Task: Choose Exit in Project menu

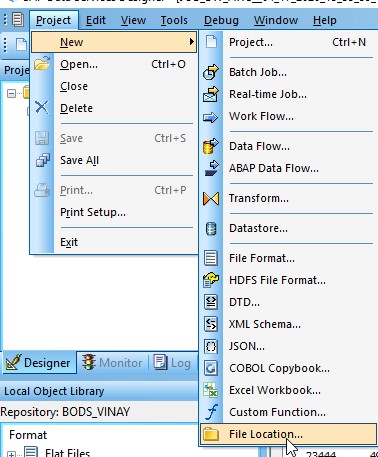Action: (114, 242)
